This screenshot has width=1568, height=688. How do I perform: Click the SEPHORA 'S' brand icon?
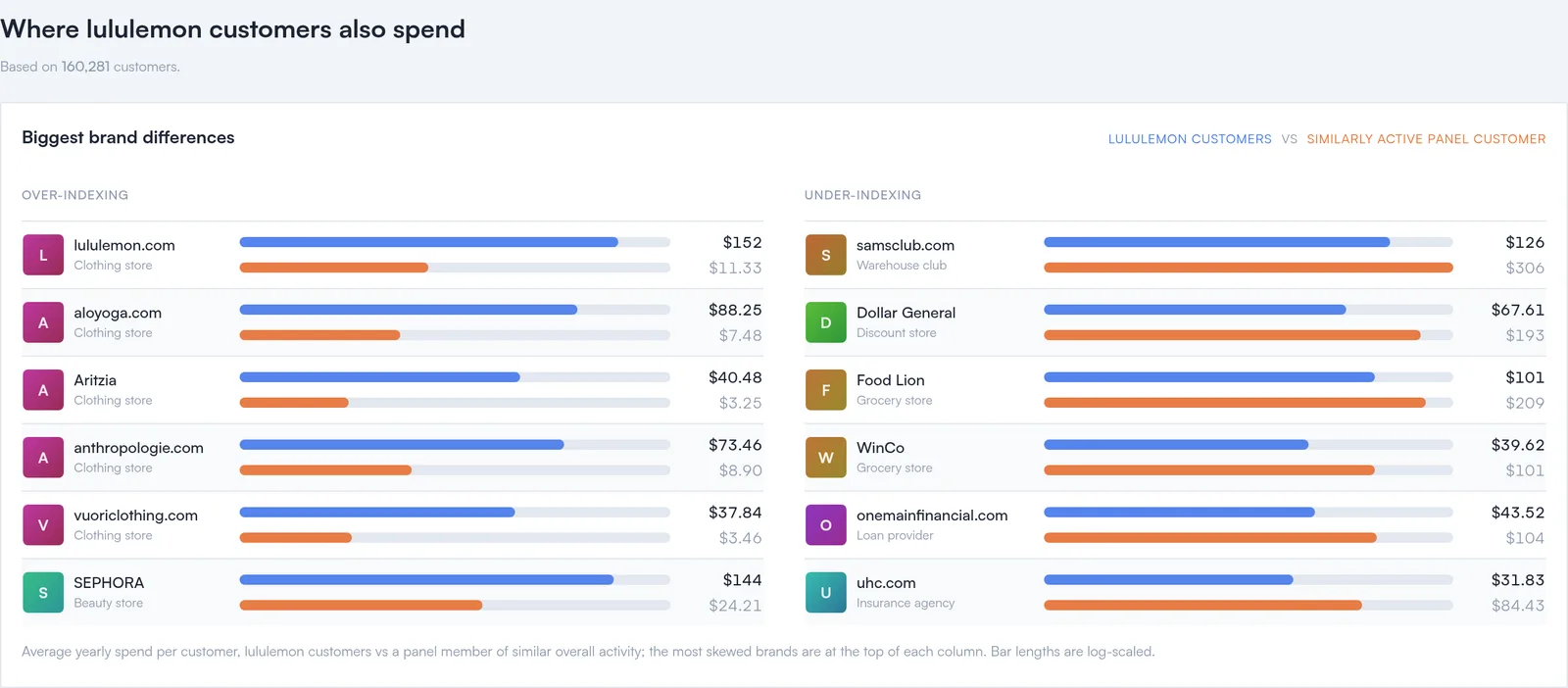pos(43,593)
